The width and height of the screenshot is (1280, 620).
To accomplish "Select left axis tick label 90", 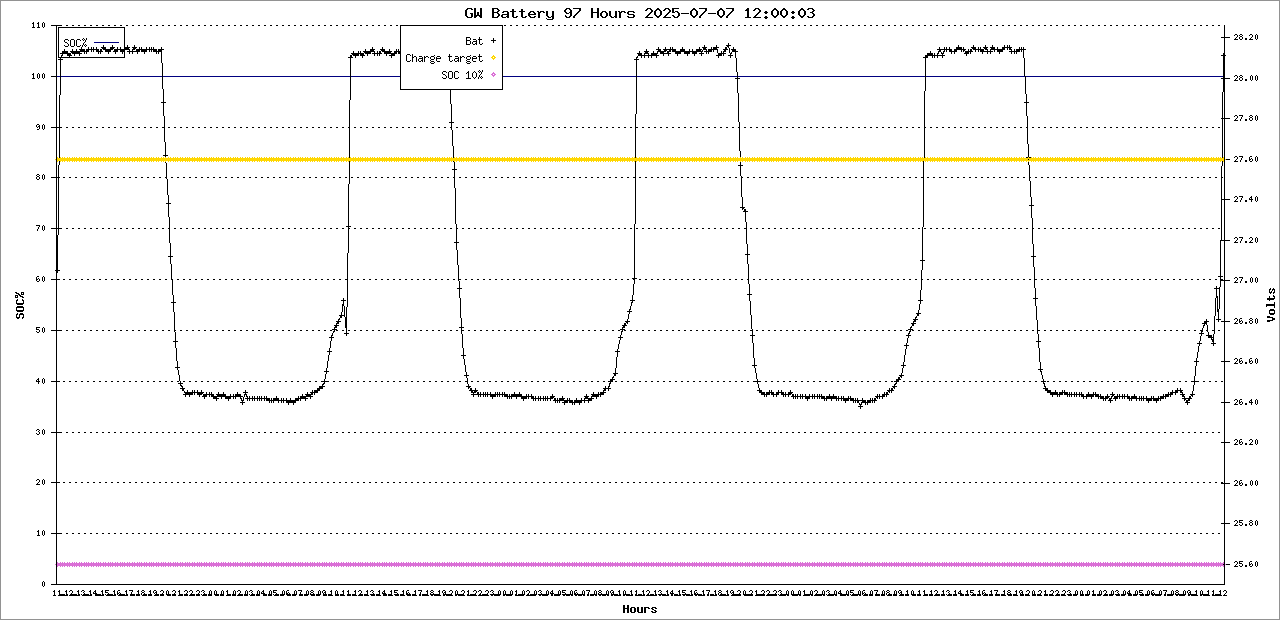I will click(x=43, y=127).
